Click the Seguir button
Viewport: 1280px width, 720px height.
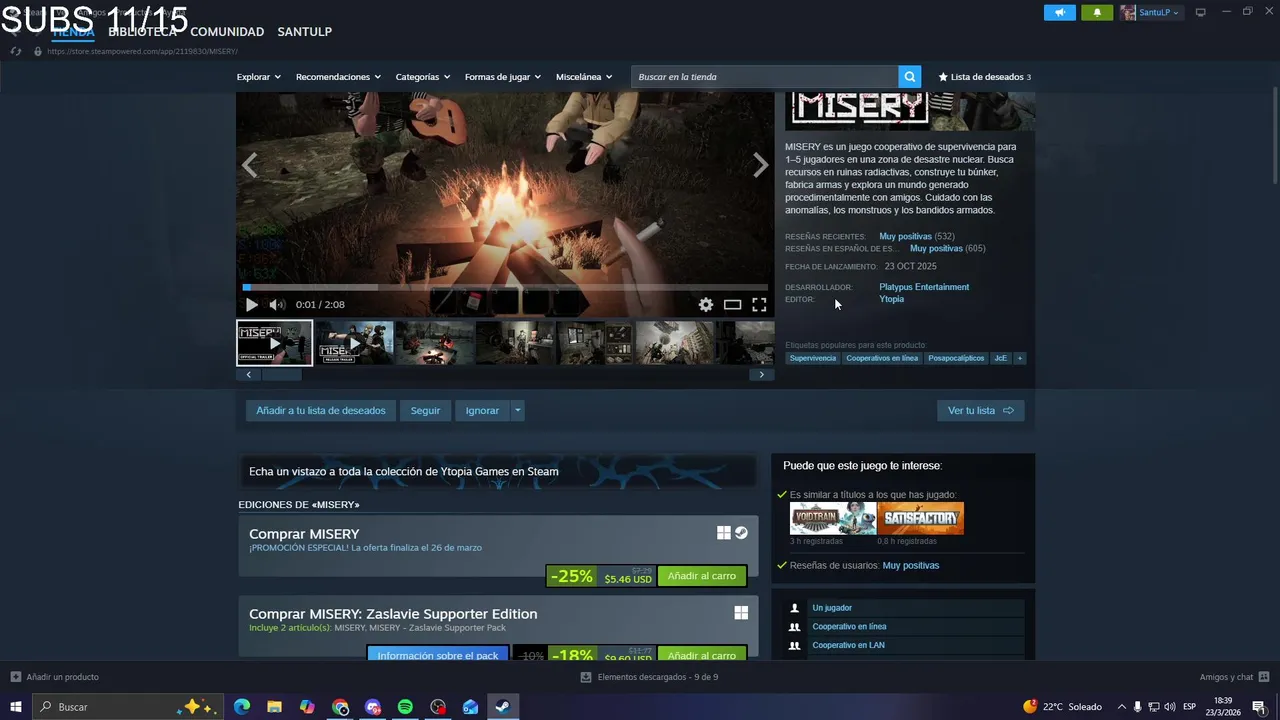click(425, 410)
